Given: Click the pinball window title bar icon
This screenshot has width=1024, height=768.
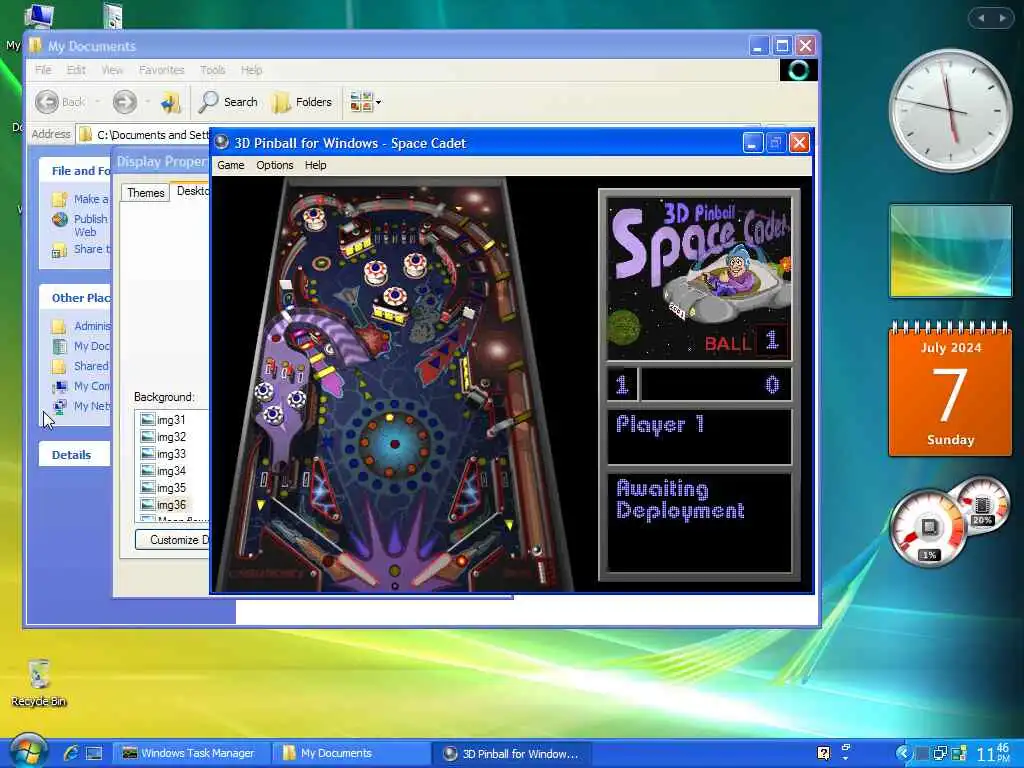Looking at the screenshot, I should tap(221, 142).
